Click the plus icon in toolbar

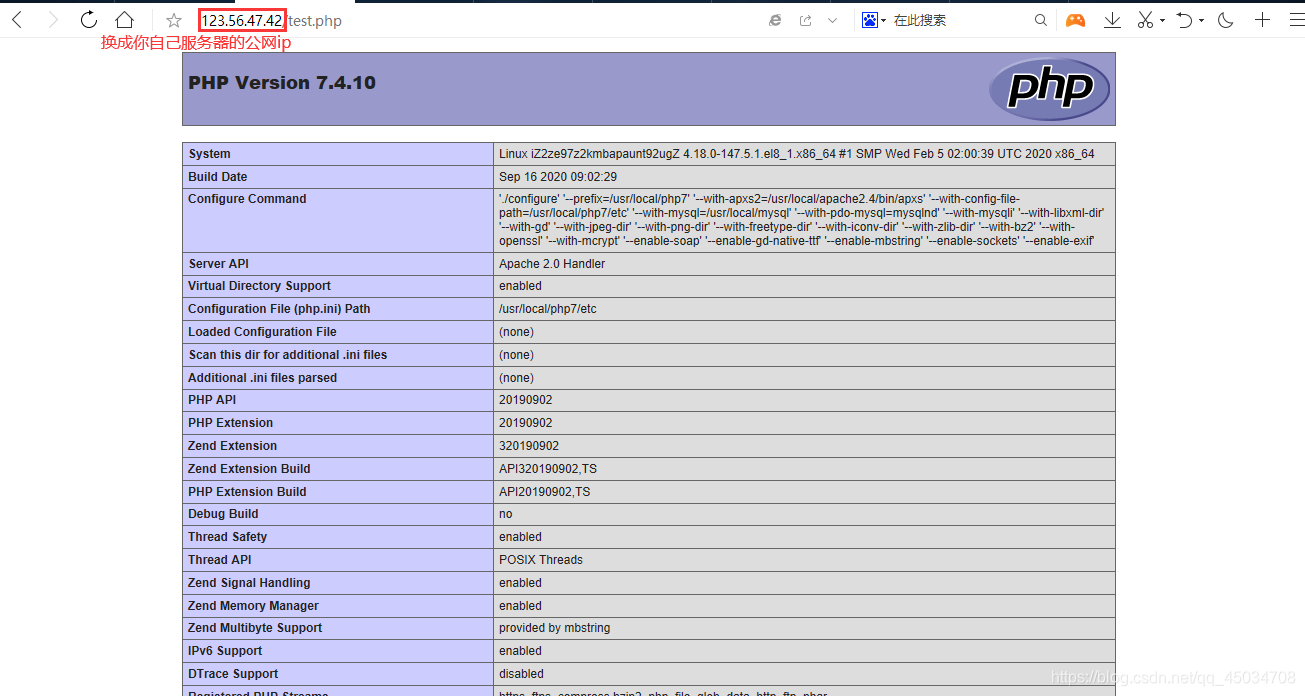[1262, 20]
